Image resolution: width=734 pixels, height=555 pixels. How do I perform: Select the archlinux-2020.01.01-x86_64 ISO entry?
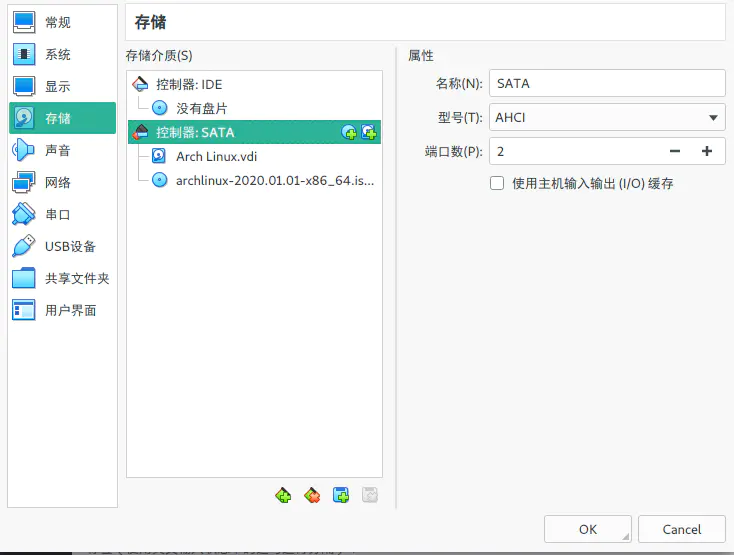coord(254,180)
